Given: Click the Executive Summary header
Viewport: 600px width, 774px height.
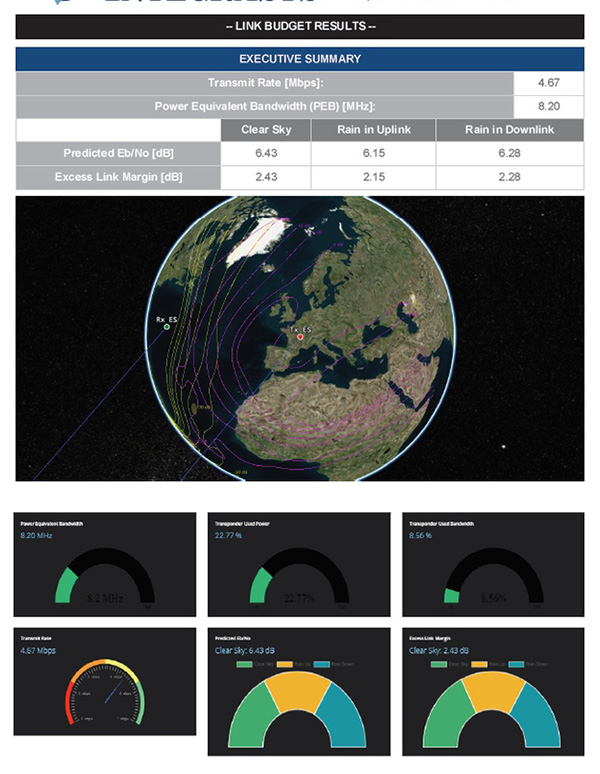Looking at the screenshot, I should [299, 59].
